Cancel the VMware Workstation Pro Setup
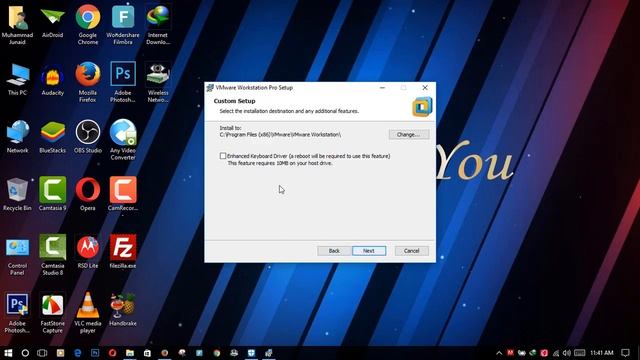Viewport: 640px width, 360px height. coord(411,251)
